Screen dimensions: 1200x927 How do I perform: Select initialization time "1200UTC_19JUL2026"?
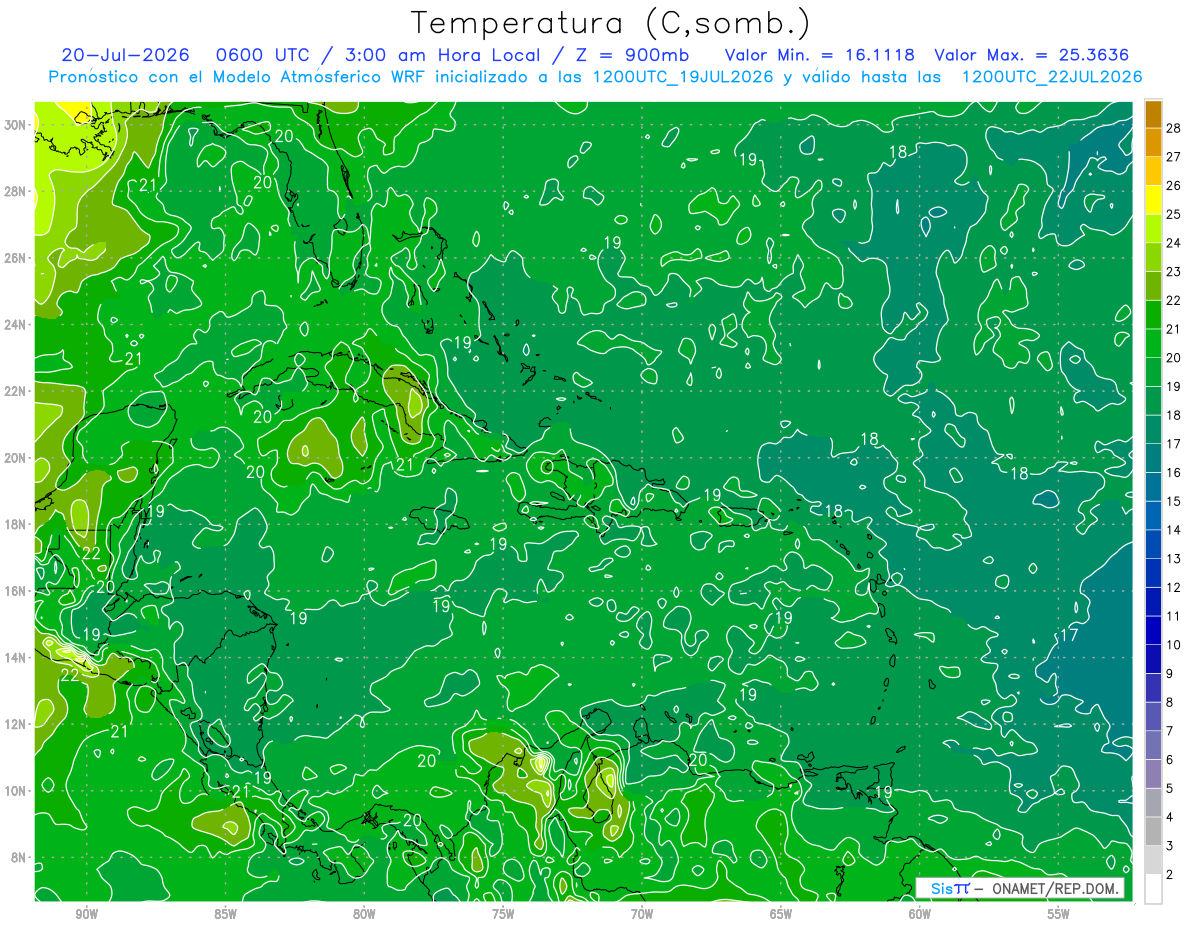pyautogui.click(x=683, y=77)
